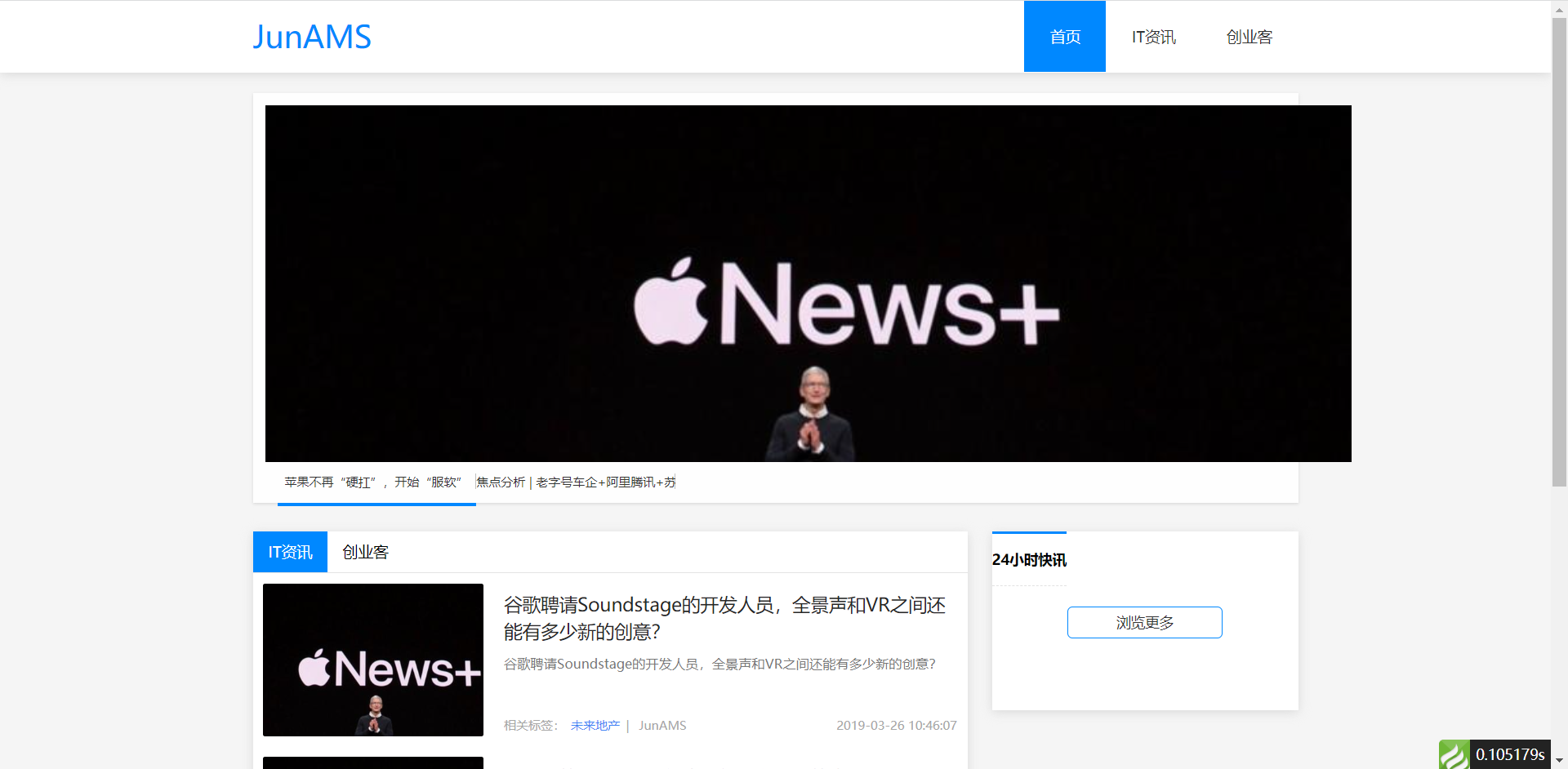Screen dimensions: 1568x769
Task: Open the JunAMS site logo
Action: [x=312, y=37]
